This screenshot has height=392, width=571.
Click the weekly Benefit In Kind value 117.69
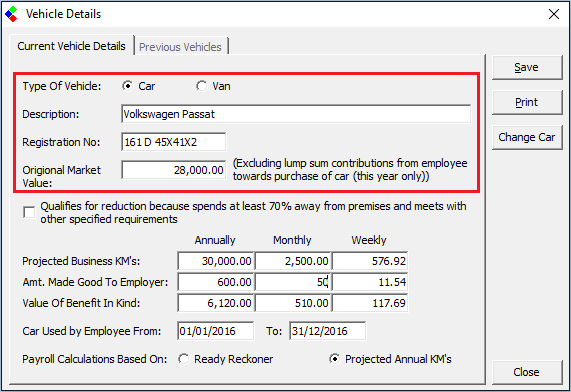370,303
